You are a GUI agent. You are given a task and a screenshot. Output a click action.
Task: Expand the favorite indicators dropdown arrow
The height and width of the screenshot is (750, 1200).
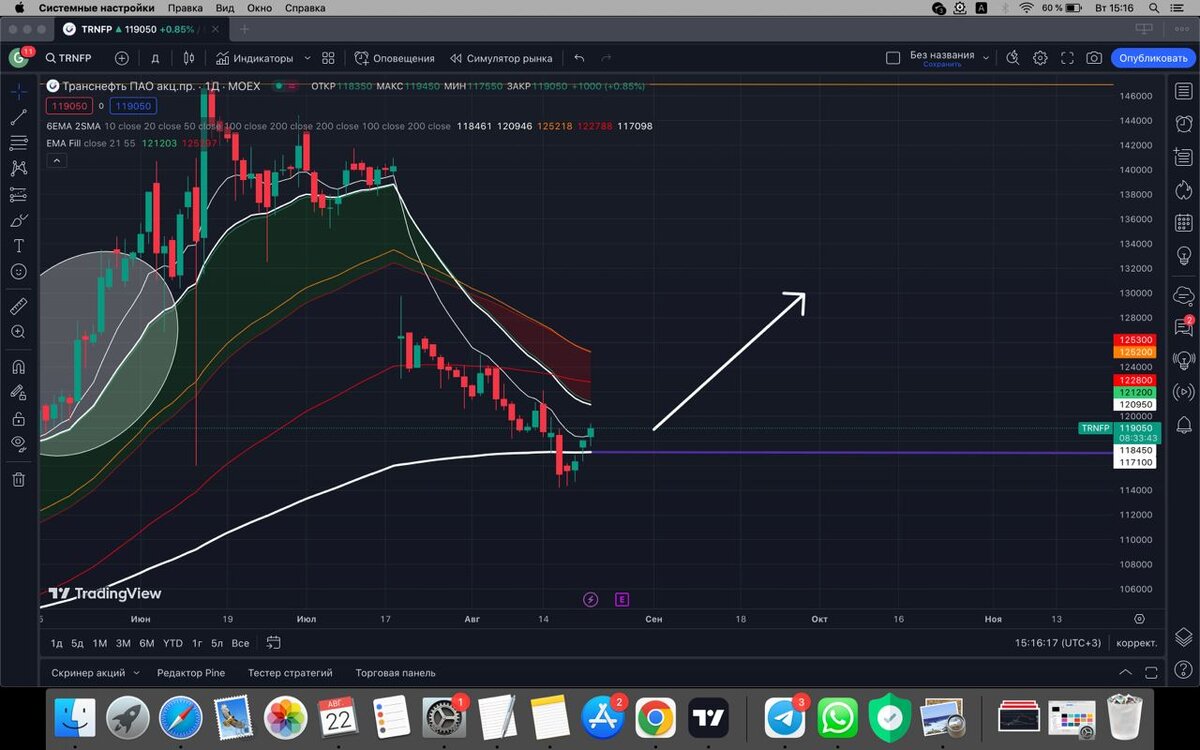coord(307,58)
